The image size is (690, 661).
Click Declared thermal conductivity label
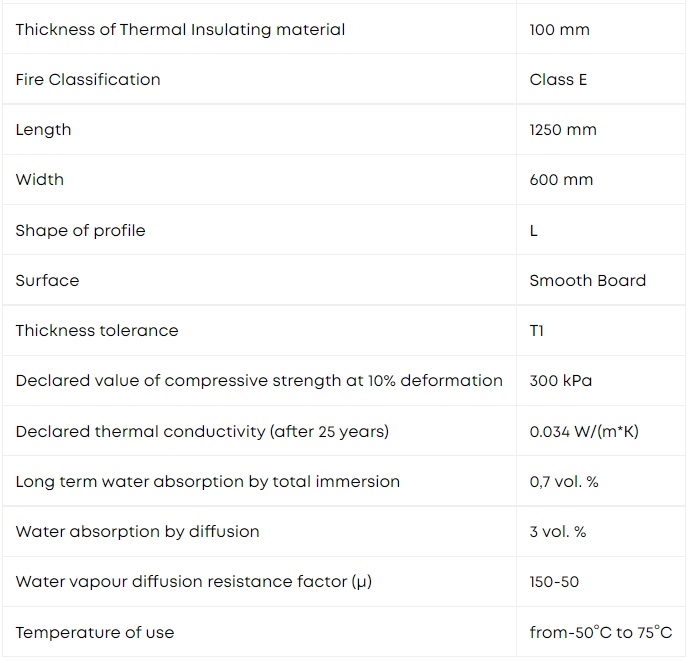202,432
